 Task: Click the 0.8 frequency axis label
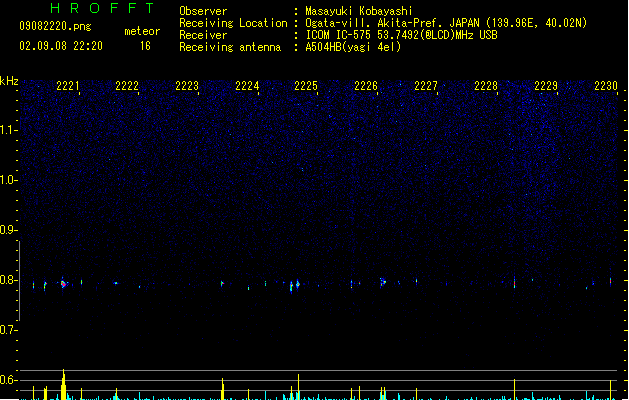8,280
